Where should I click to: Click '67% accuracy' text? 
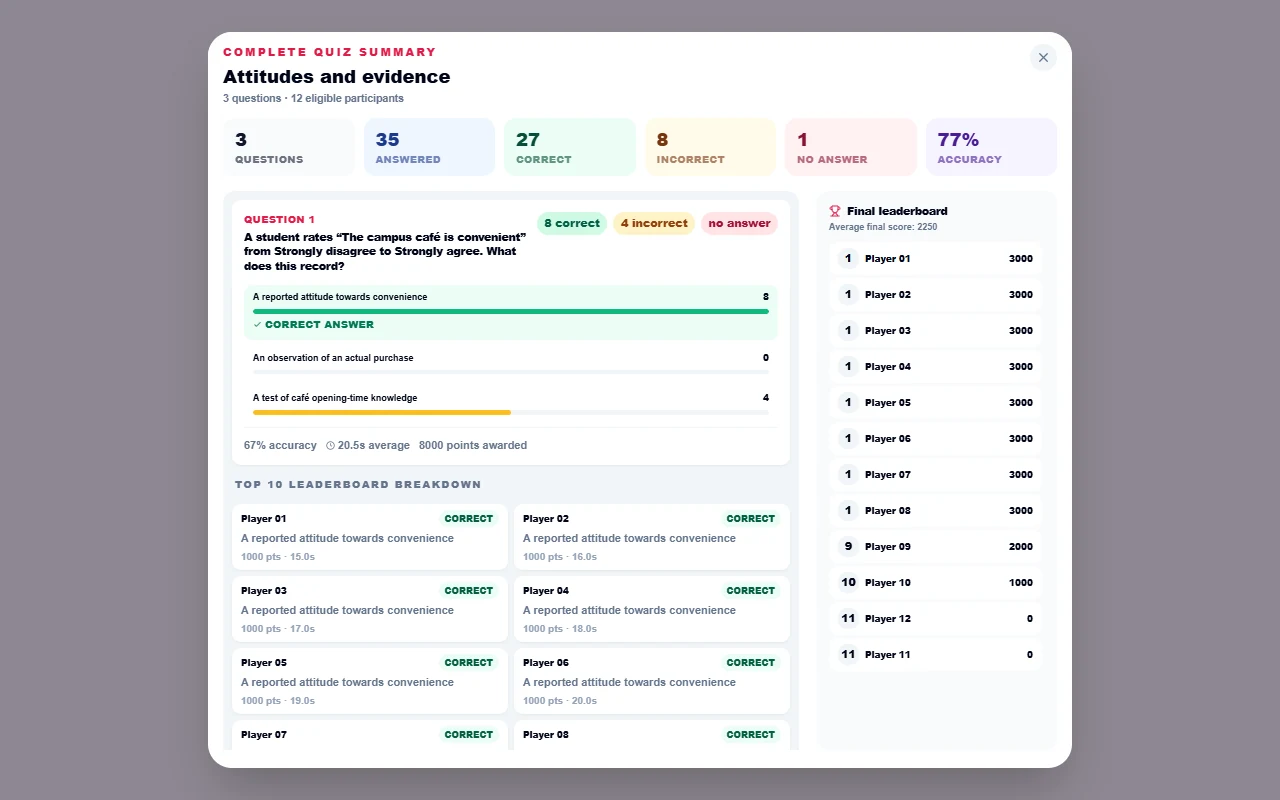coord(280,446)
